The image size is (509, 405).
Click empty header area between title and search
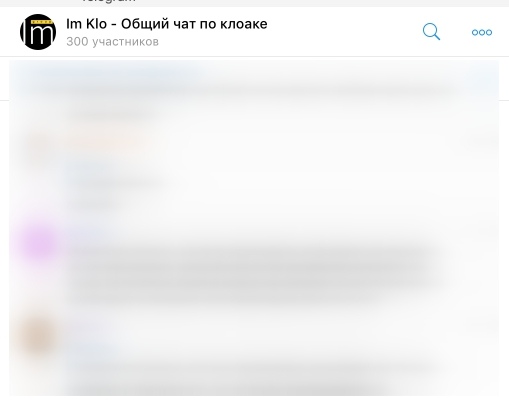(343, 32)
